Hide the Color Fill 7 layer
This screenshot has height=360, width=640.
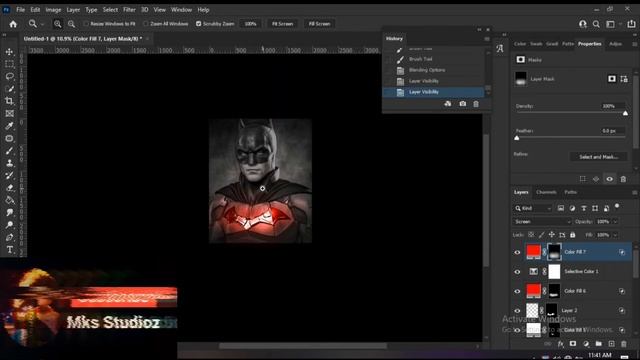click(517, 252)
